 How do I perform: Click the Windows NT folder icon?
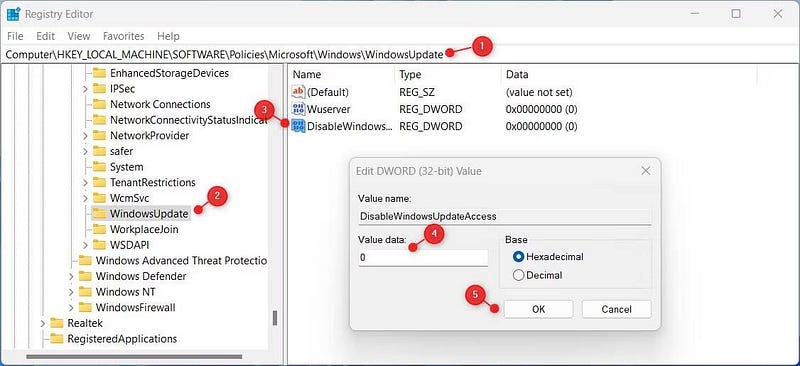point(85,292)
